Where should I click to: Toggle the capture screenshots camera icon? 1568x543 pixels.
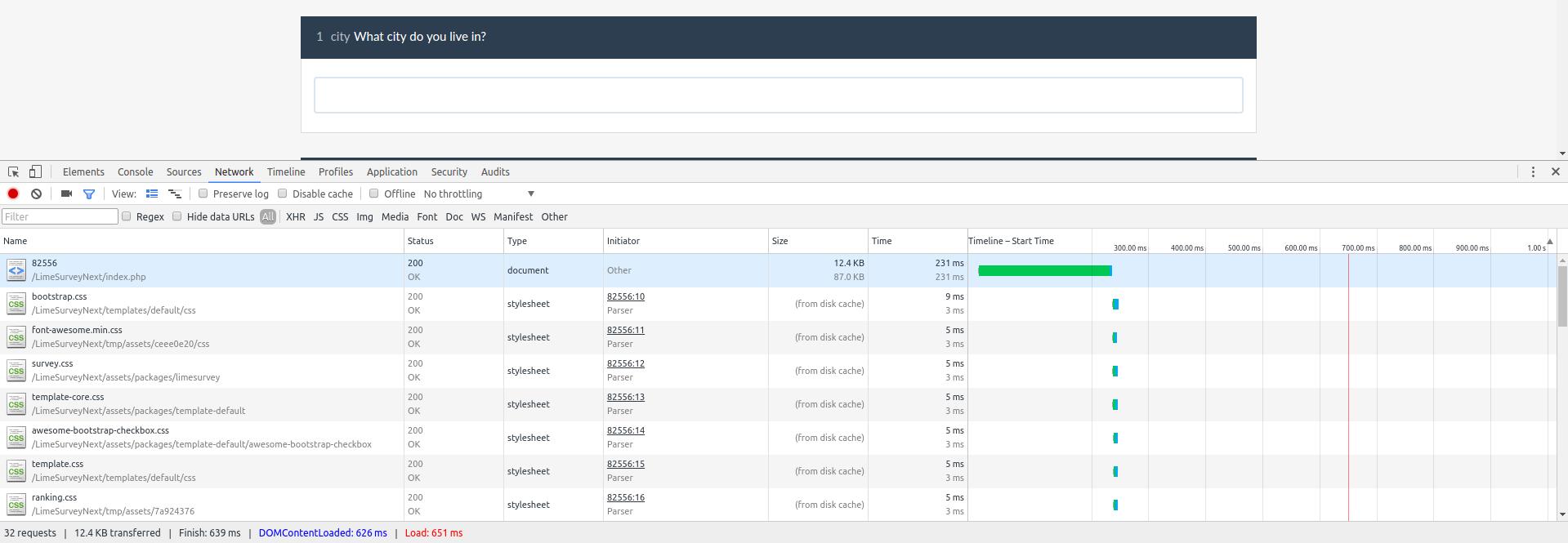[x=66, y=194]
